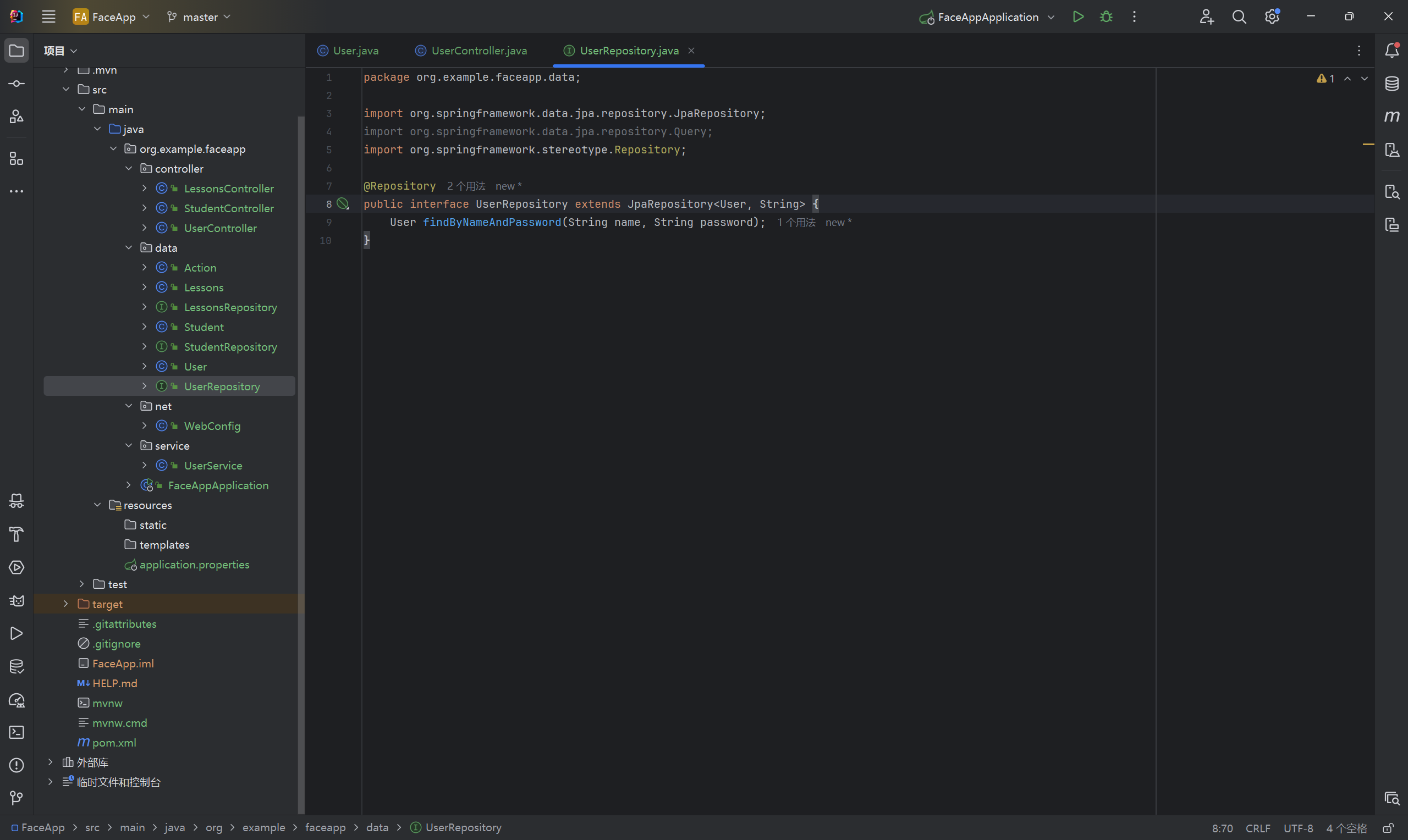1408x840 pixels.
Task: Open the Git tool window
Action: (x=16, y=798)
